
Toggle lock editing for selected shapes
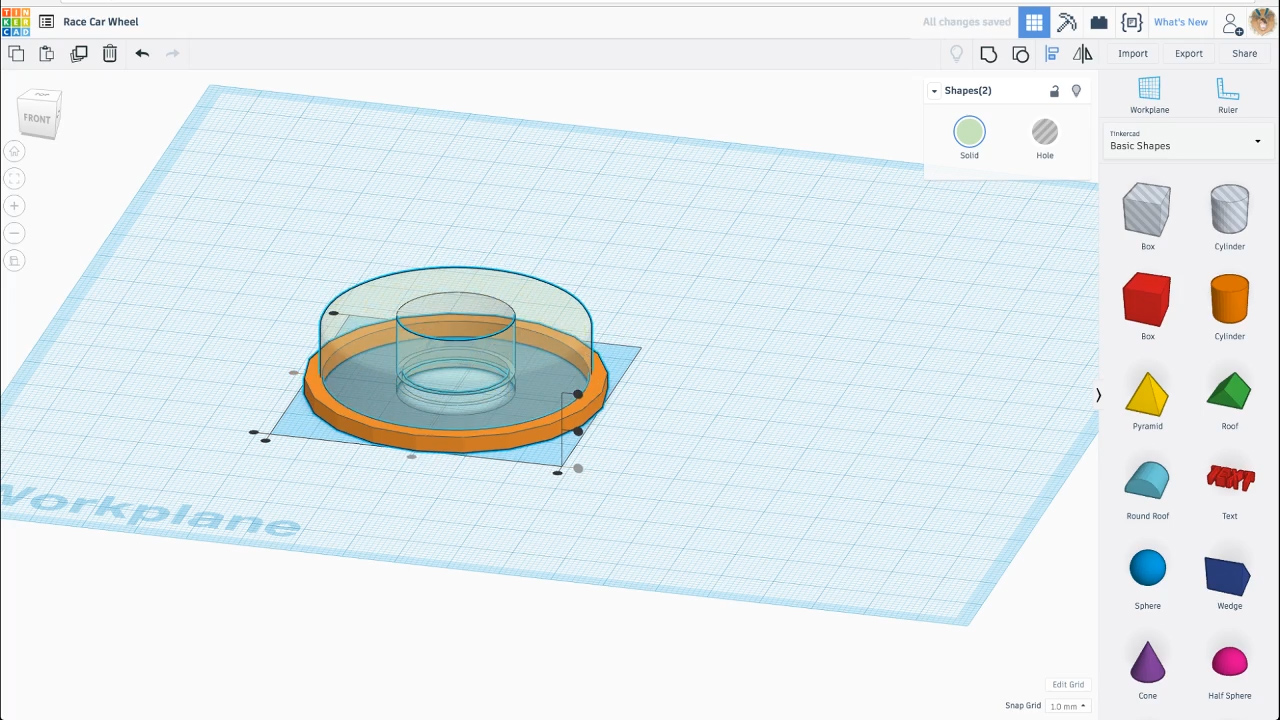[1054, 91]
